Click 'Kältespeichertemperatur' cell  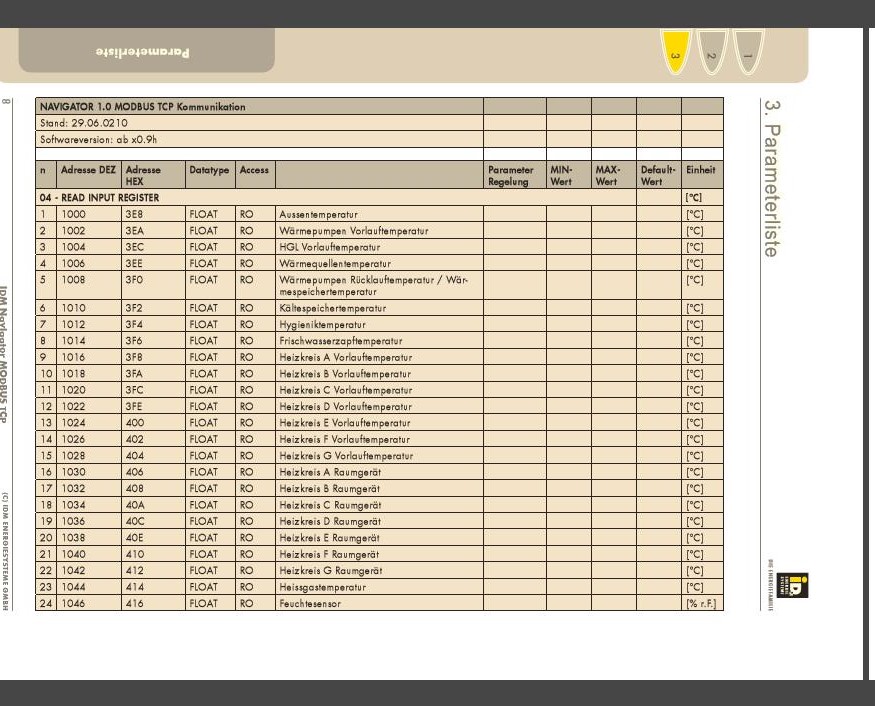click(x=379, y=308)
